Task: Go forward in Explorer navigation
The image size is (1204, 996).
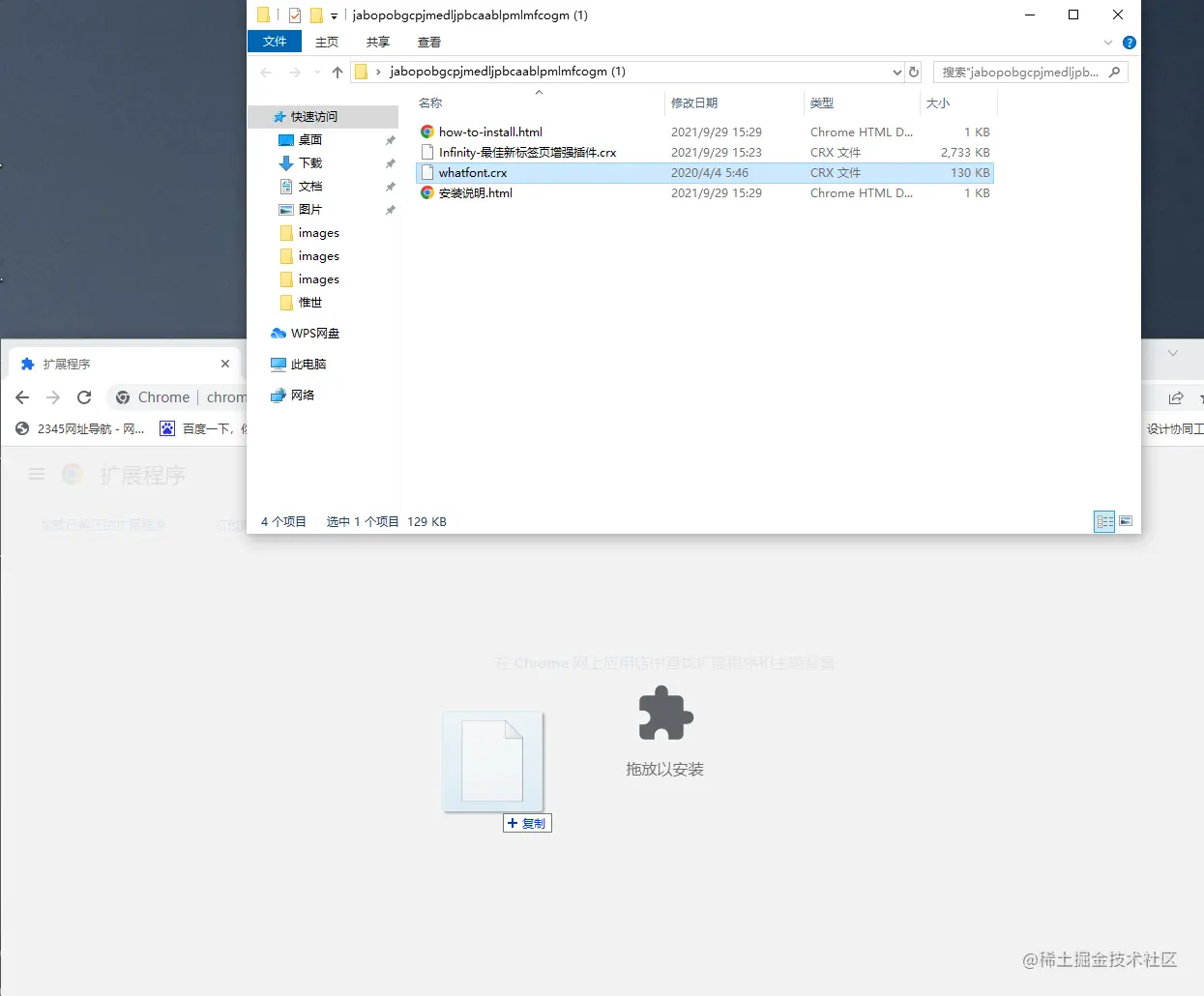Action: tap(295, 73)
